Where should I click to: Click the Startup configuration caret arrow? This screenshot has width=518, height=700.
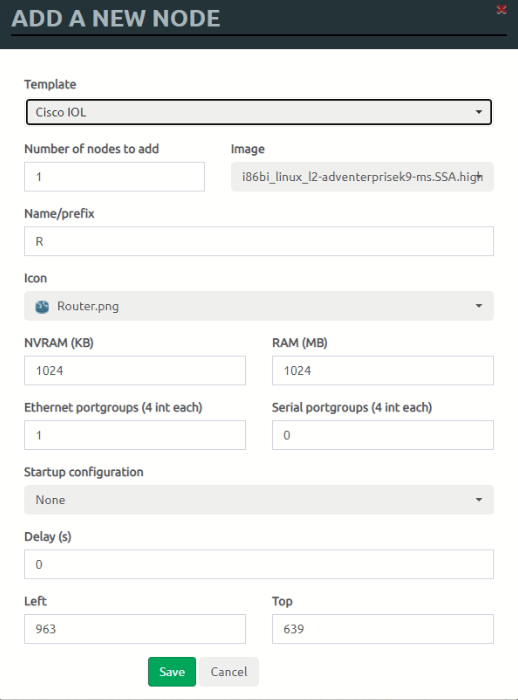click(479, 500)
